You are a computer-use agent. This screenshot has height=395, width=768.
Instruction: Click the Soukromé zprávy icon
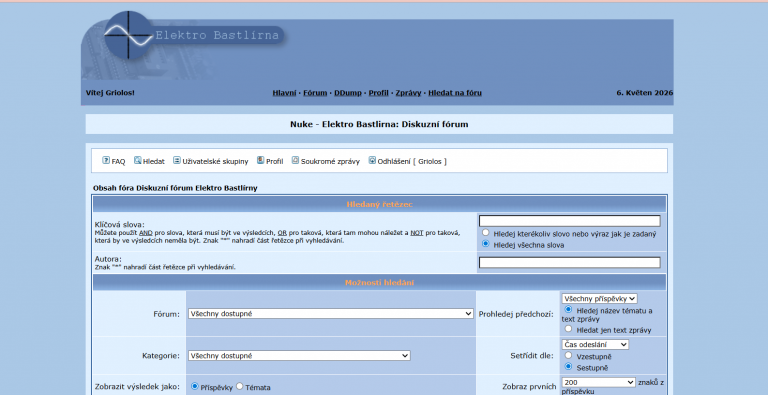coord(295,160)
